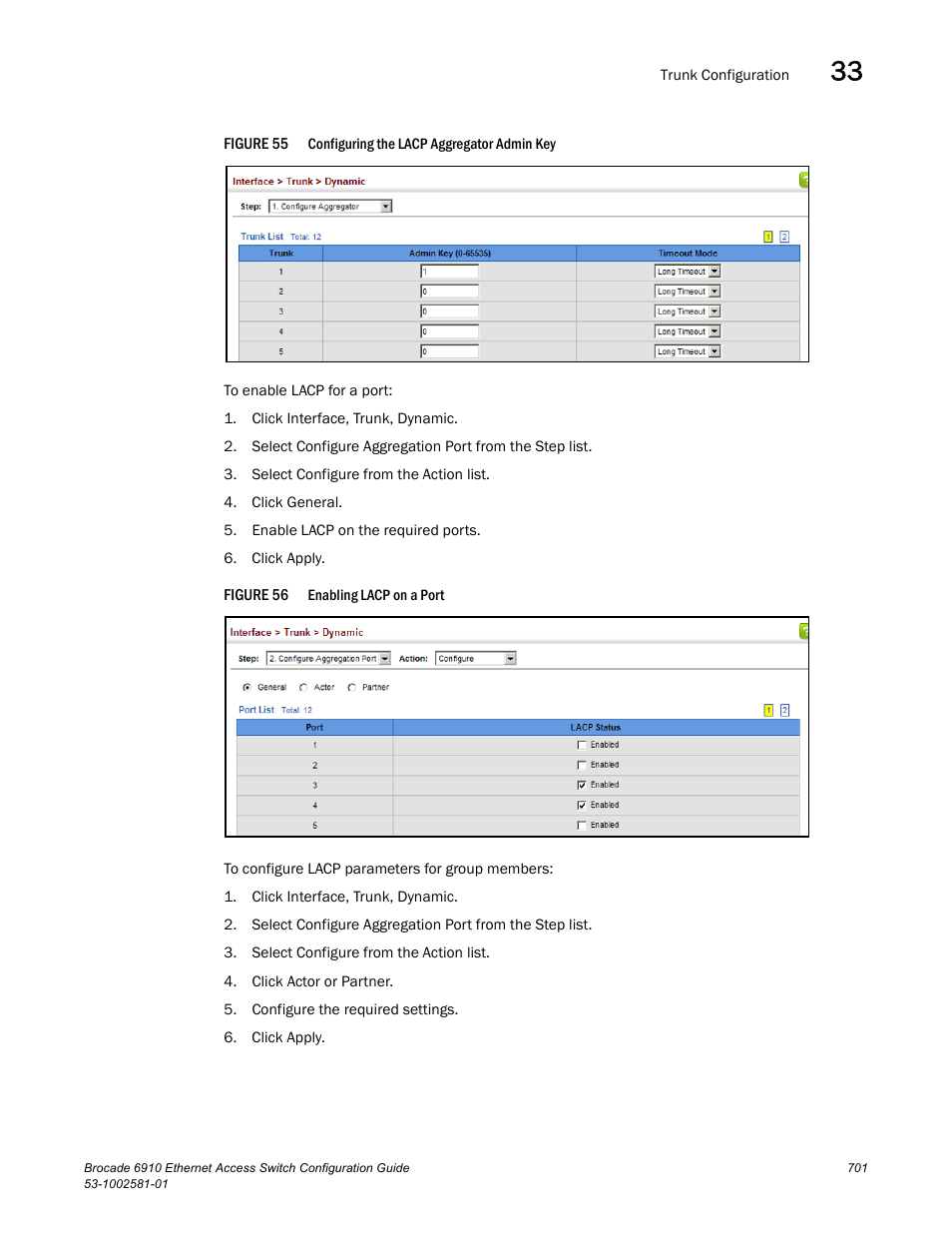Click Admin Key field for trunk 5

pyautogui.click(x=449, y=351)
